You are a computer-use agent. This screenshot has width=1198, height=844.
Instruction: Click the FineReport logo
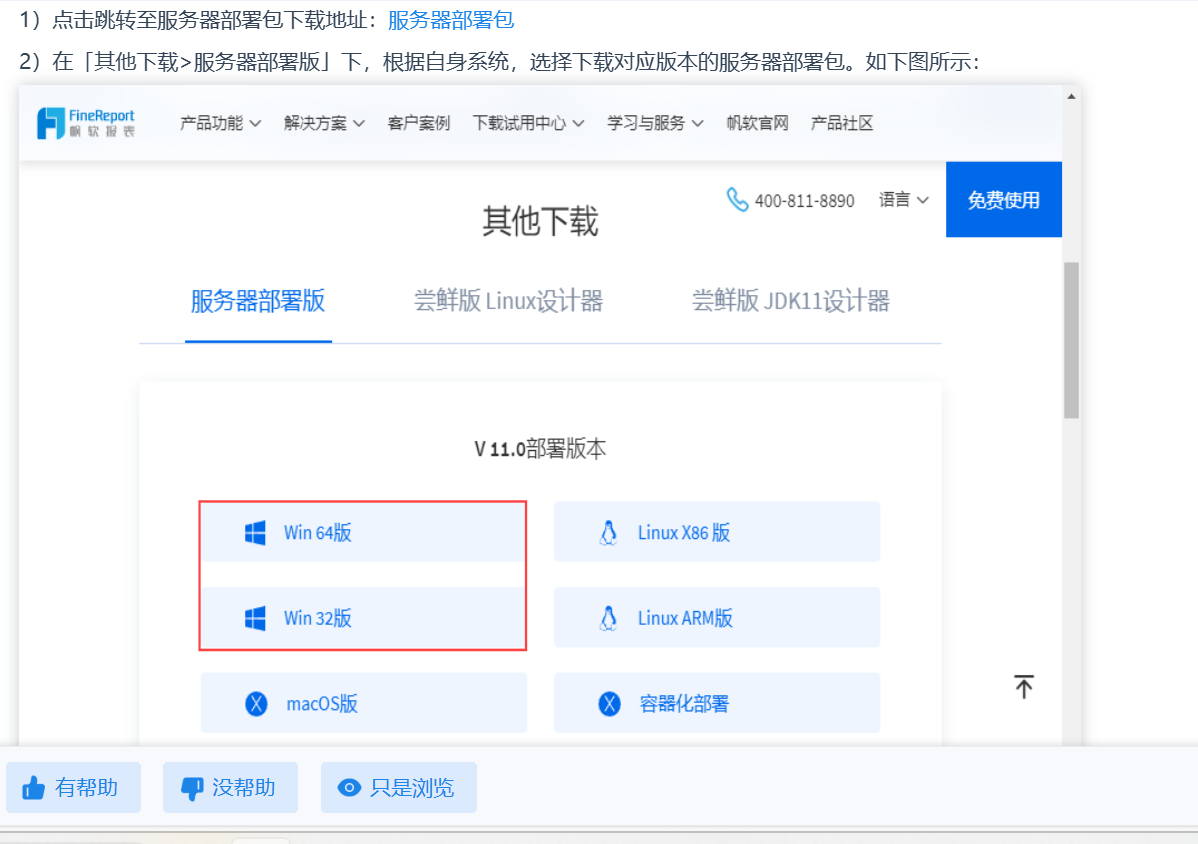point(86,123)
